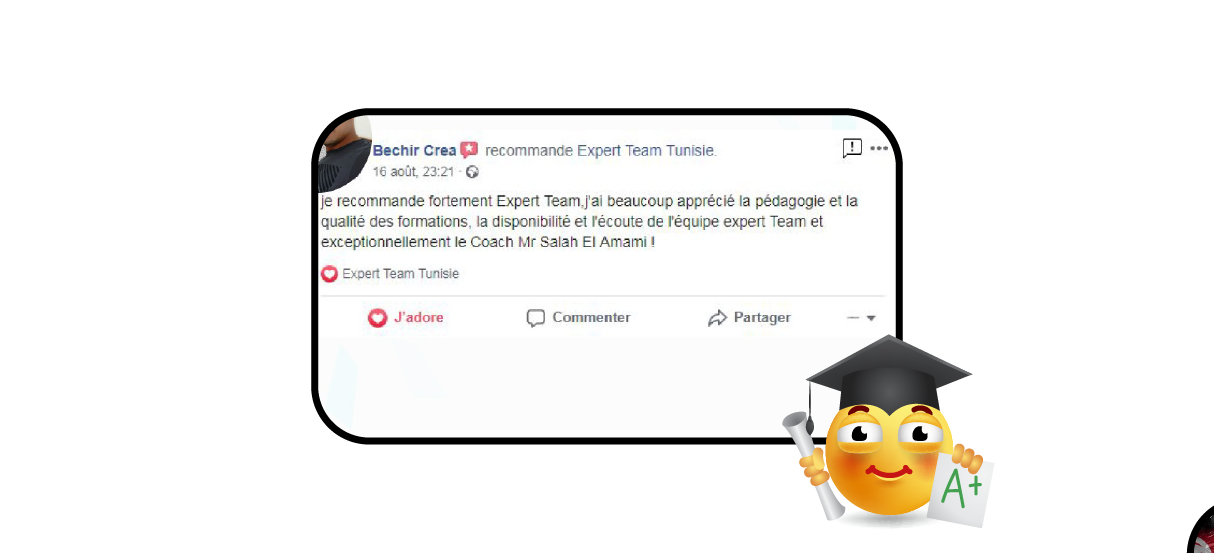Screen dimensions: 1214x553
Task: Click the heart icon beside J'adore
Action: coord(377,318)
